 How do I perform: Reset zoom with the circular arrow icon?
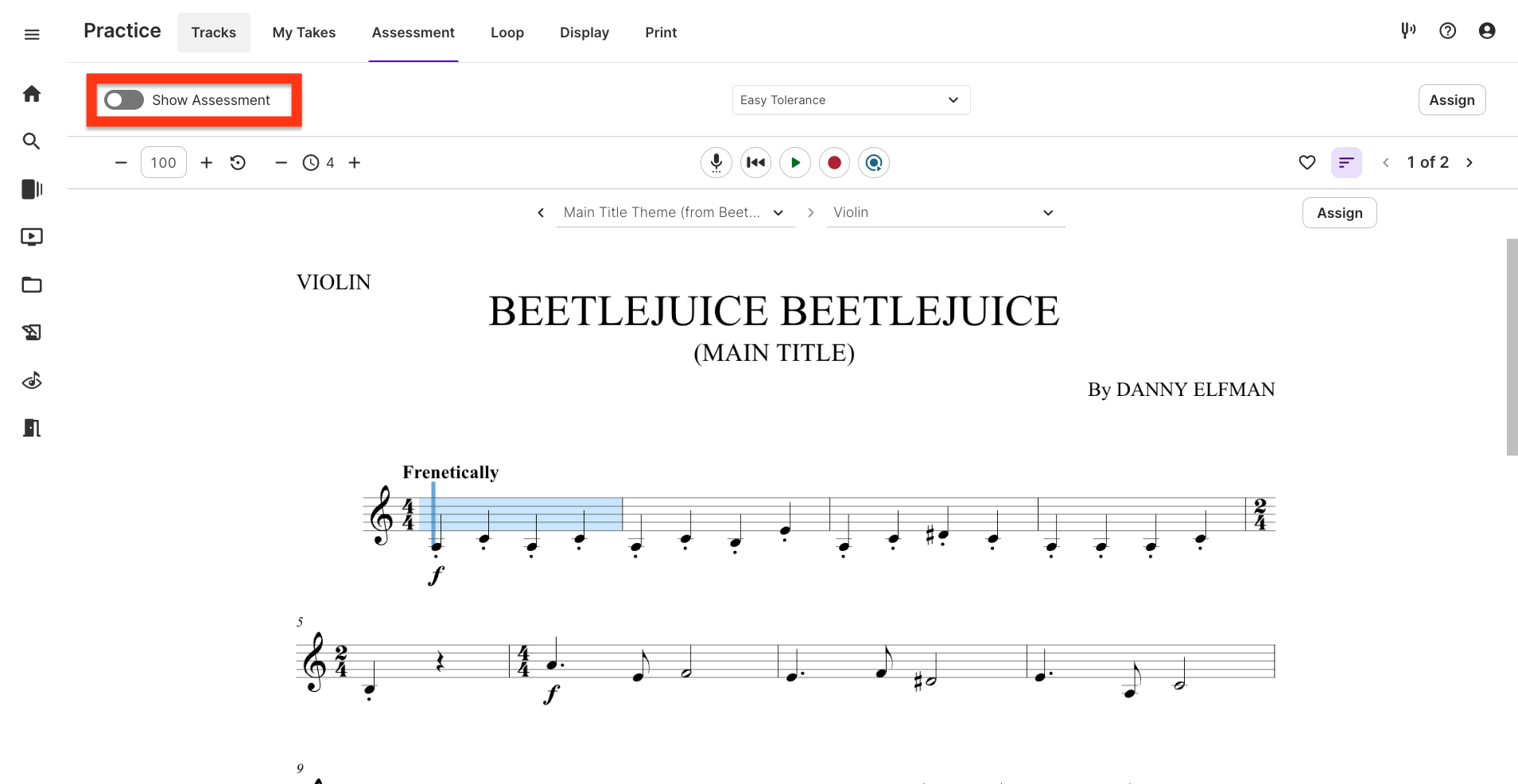tap(239, 163)
